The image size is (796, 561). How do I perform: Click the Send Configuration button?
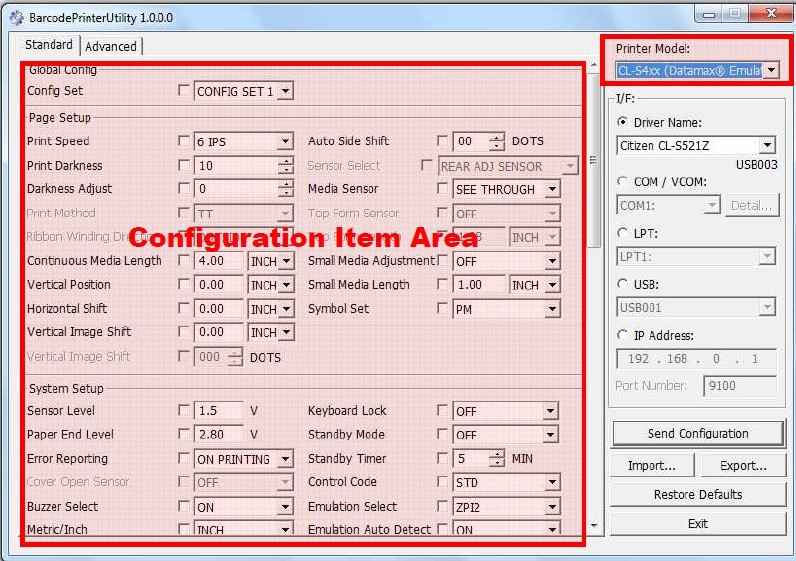tap(697, 434)
